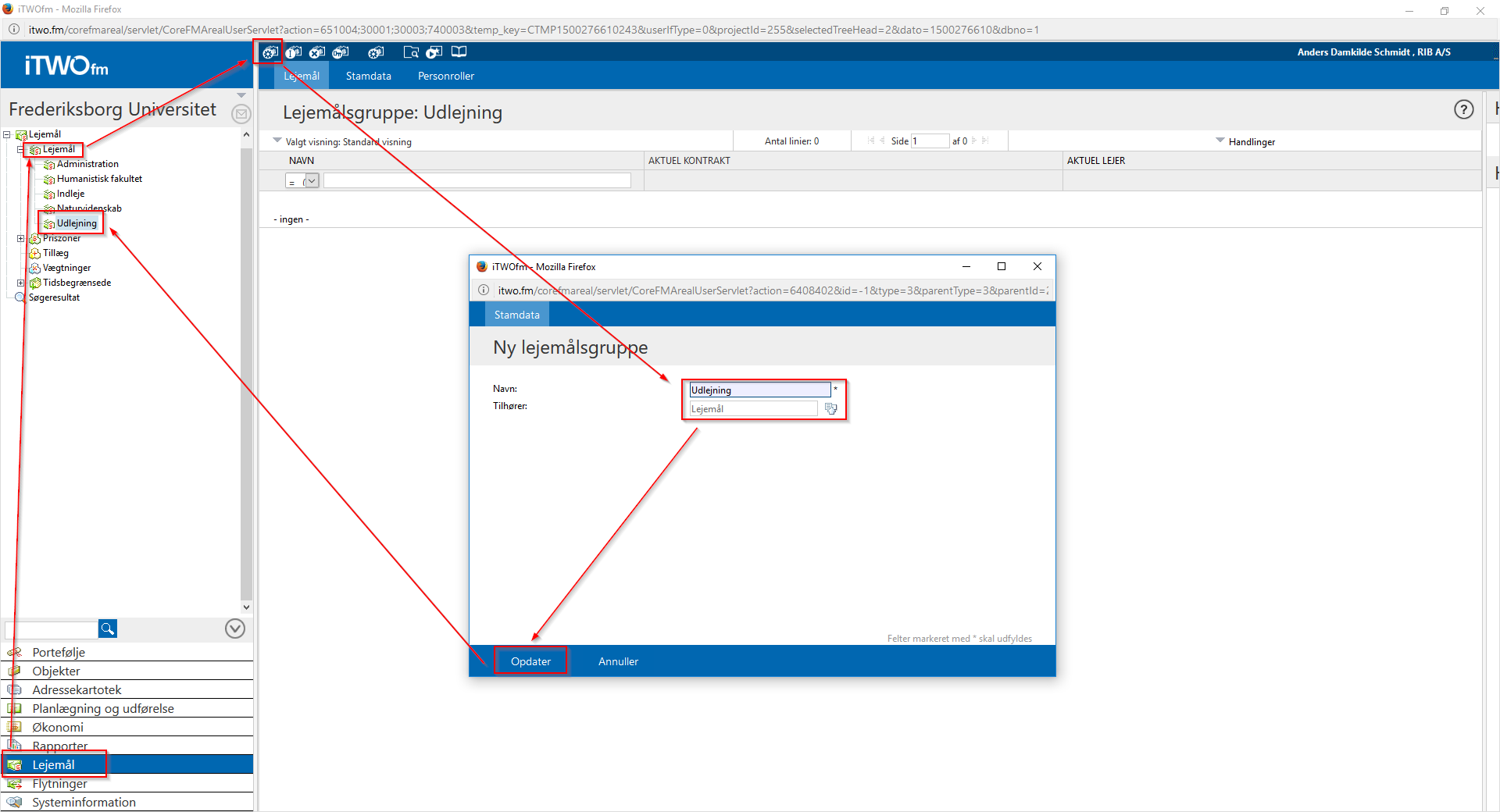Expand the Priszoner tree node
The height and width of the screenshot is (812, 1500).
point(21,239)
